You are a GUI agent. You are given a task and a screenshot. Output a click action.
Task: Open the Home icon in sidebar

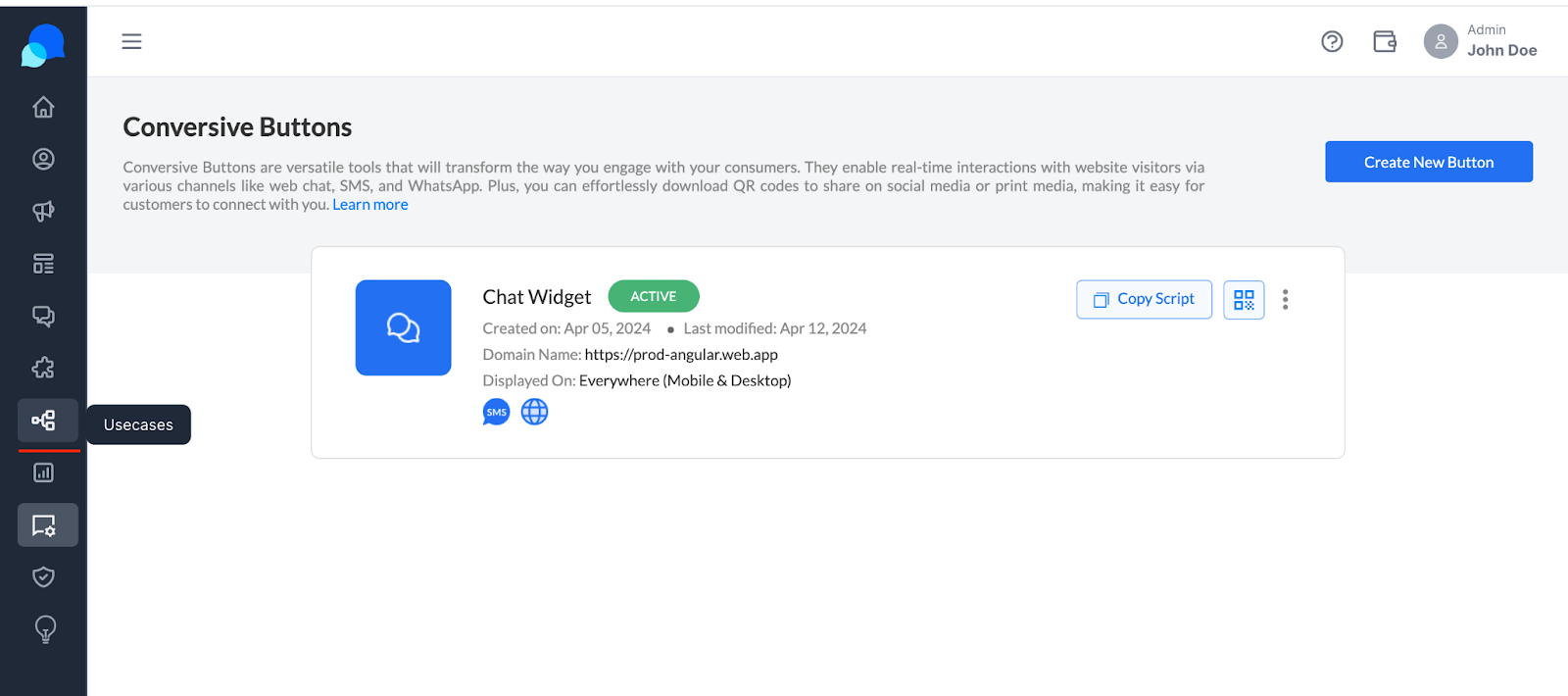(43, 107)
